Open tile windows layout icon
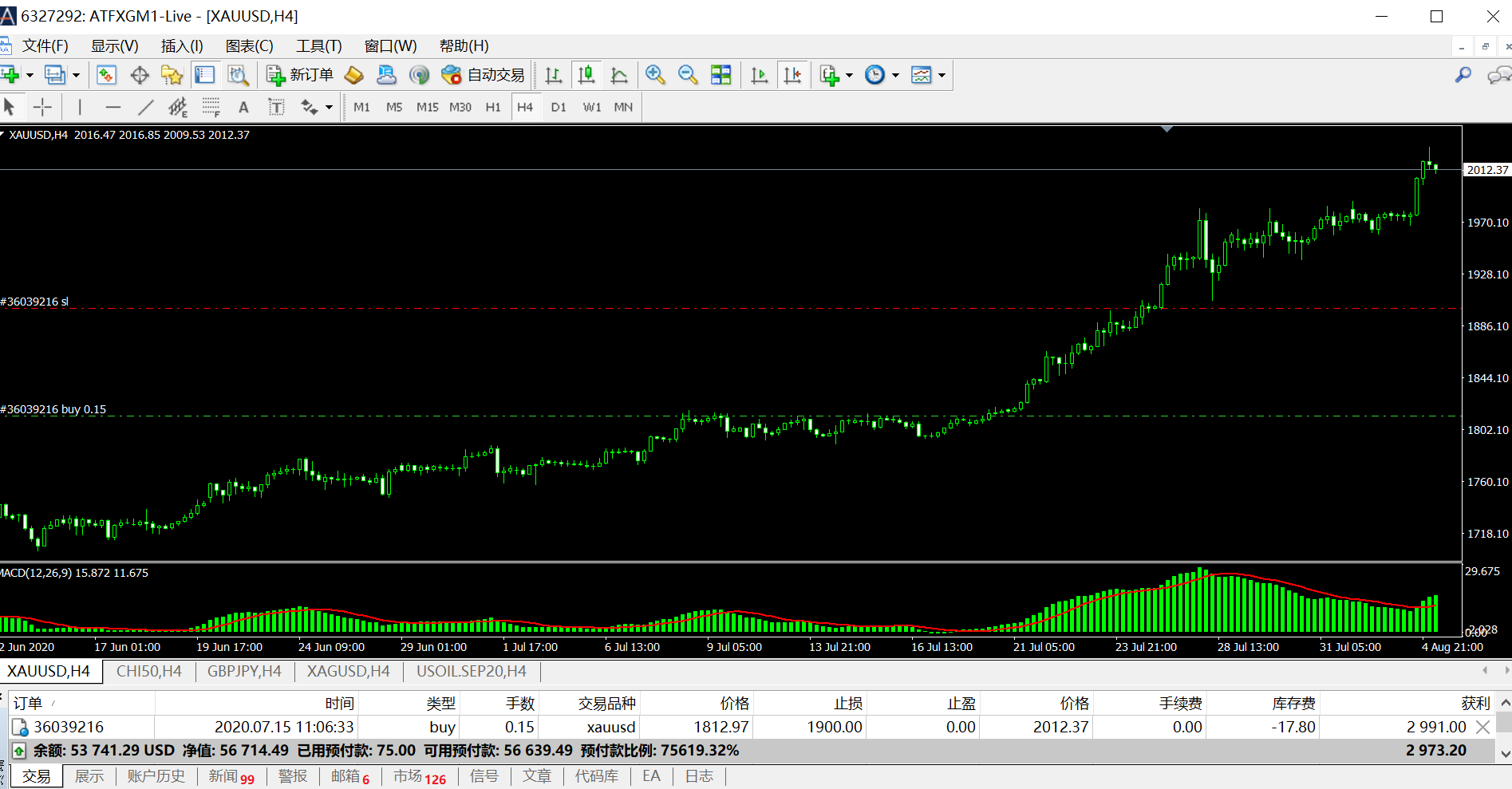The width and height of the screenshot is (1512, 789). [721, 75]
